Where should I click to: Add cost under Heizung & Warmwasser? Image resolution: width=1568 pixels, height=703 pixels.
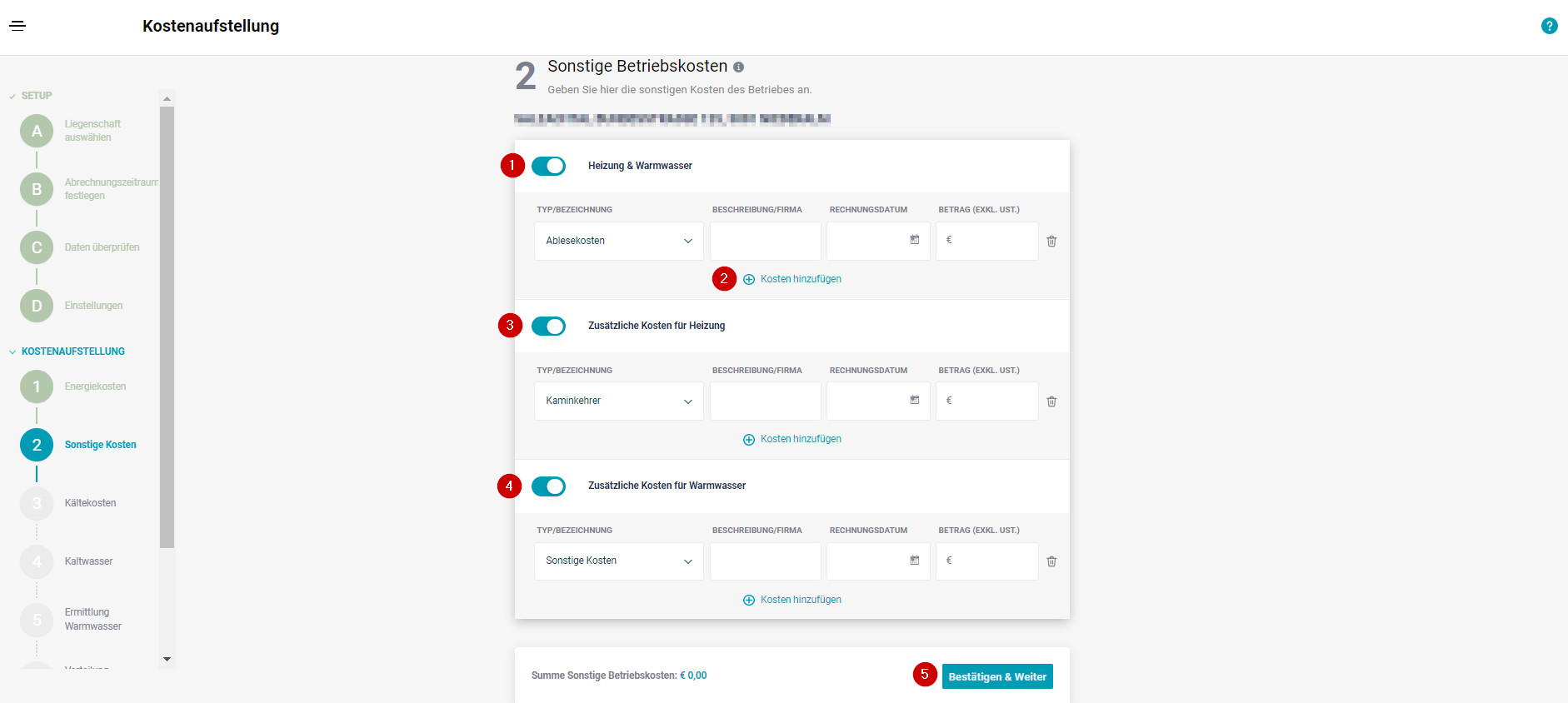(792, 279)
